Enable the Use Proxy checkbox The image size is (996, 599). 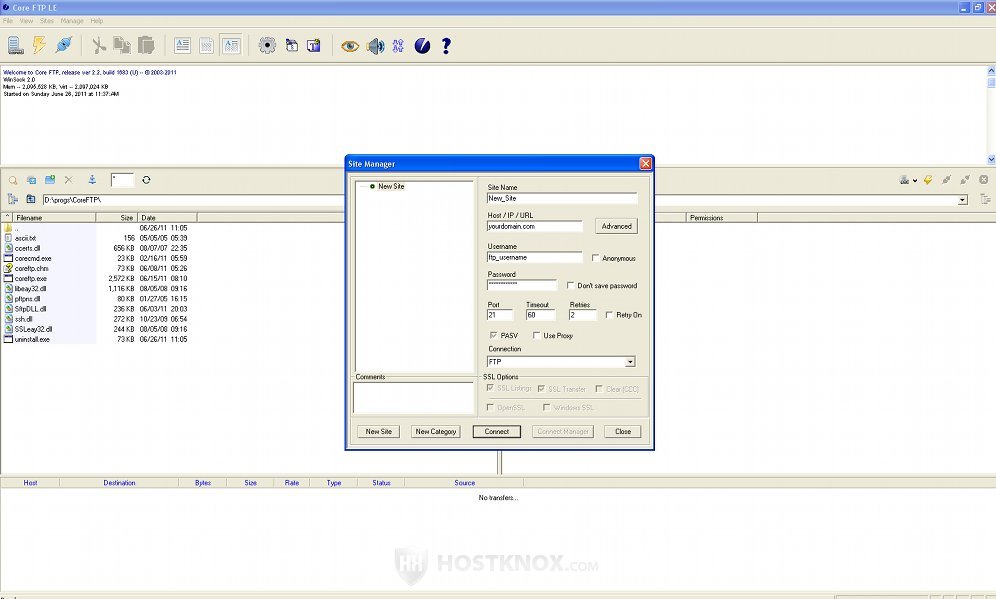[x=537, y=335]
